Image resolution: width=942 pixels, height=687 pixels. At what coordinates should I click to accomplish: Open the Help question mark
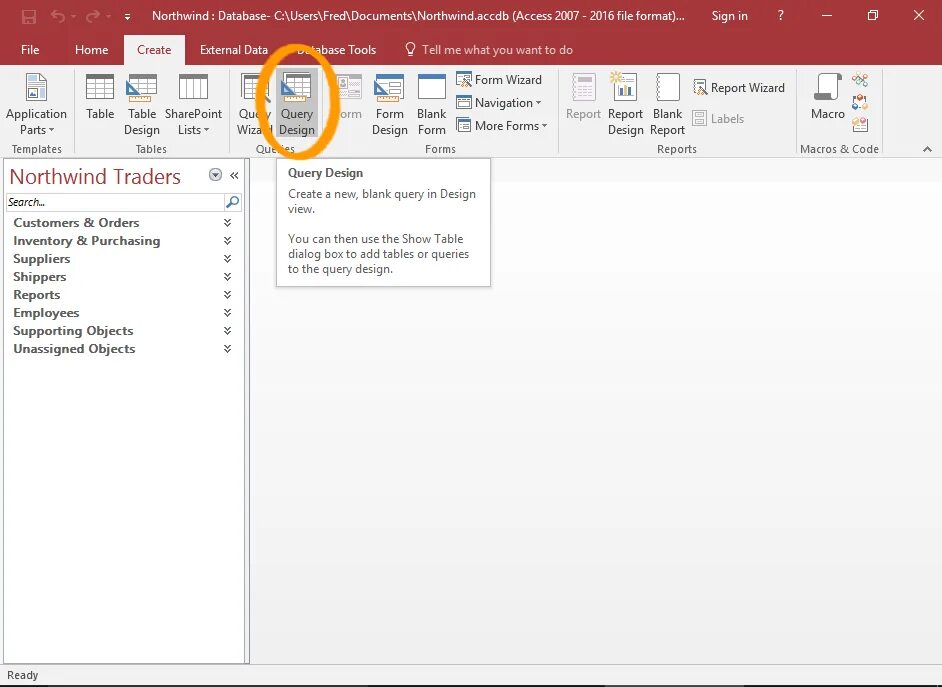[780, 16]
